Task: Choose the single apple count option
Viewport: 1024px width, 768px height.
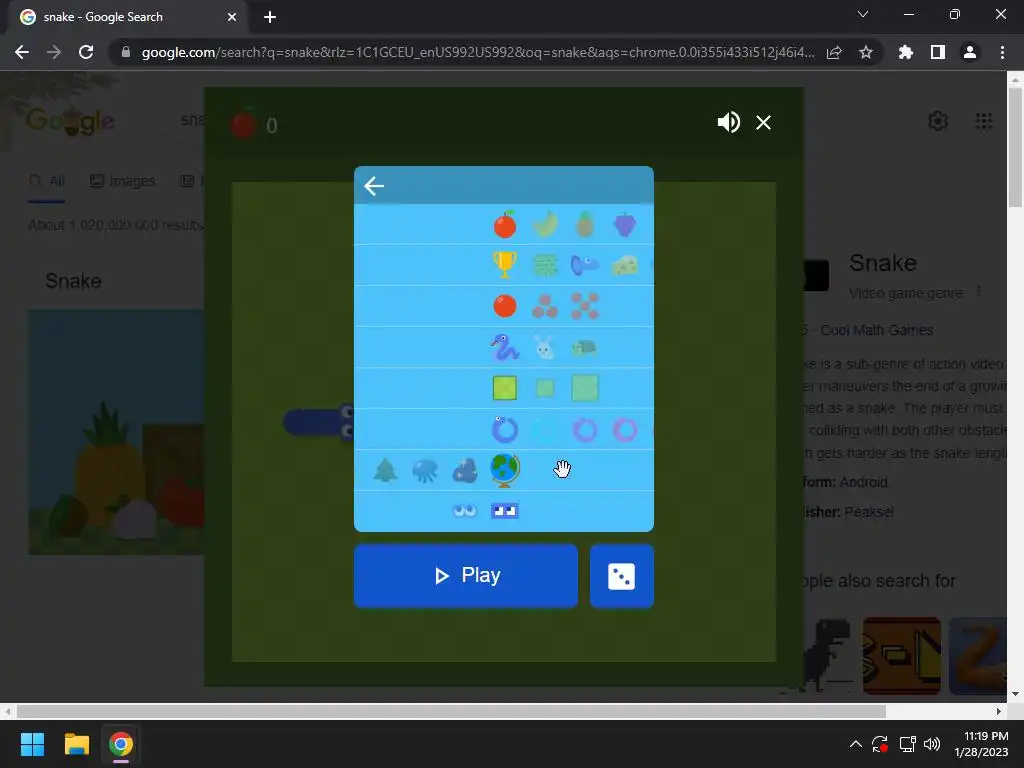Action: coord(505,306)
